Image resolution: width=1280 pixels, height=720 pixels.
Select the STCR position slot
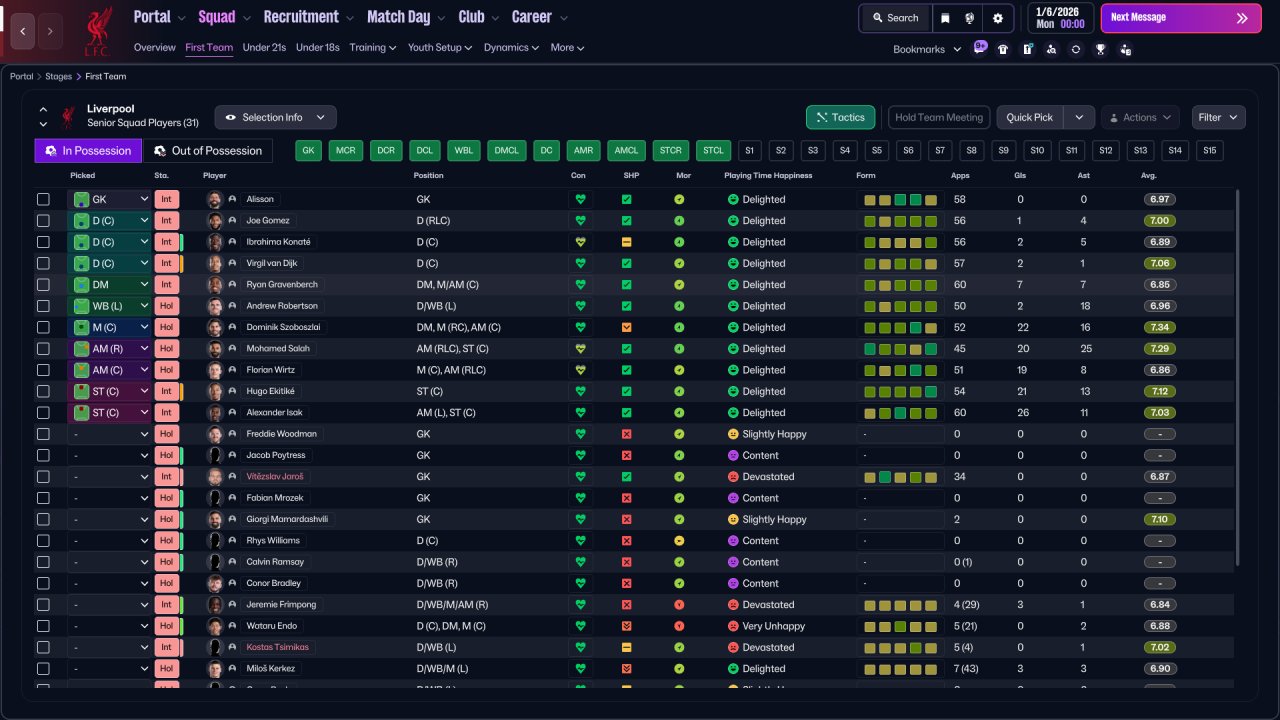(x=670, y=151)
